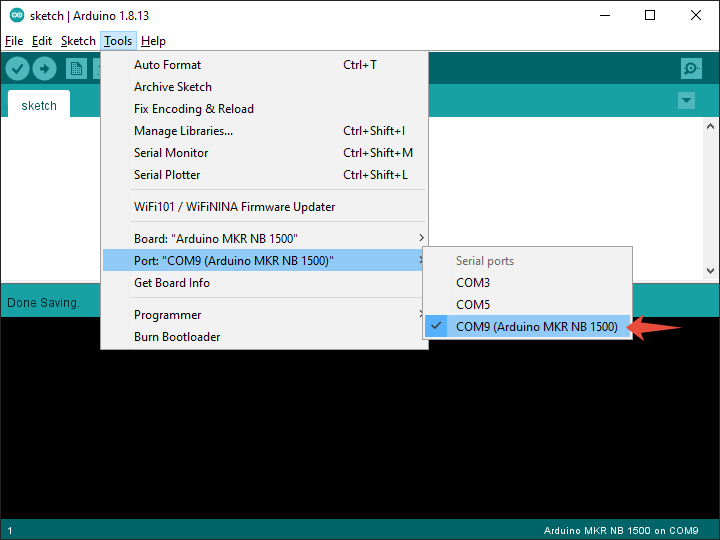Click the editor scrollbar down arrow

point(711,270)
